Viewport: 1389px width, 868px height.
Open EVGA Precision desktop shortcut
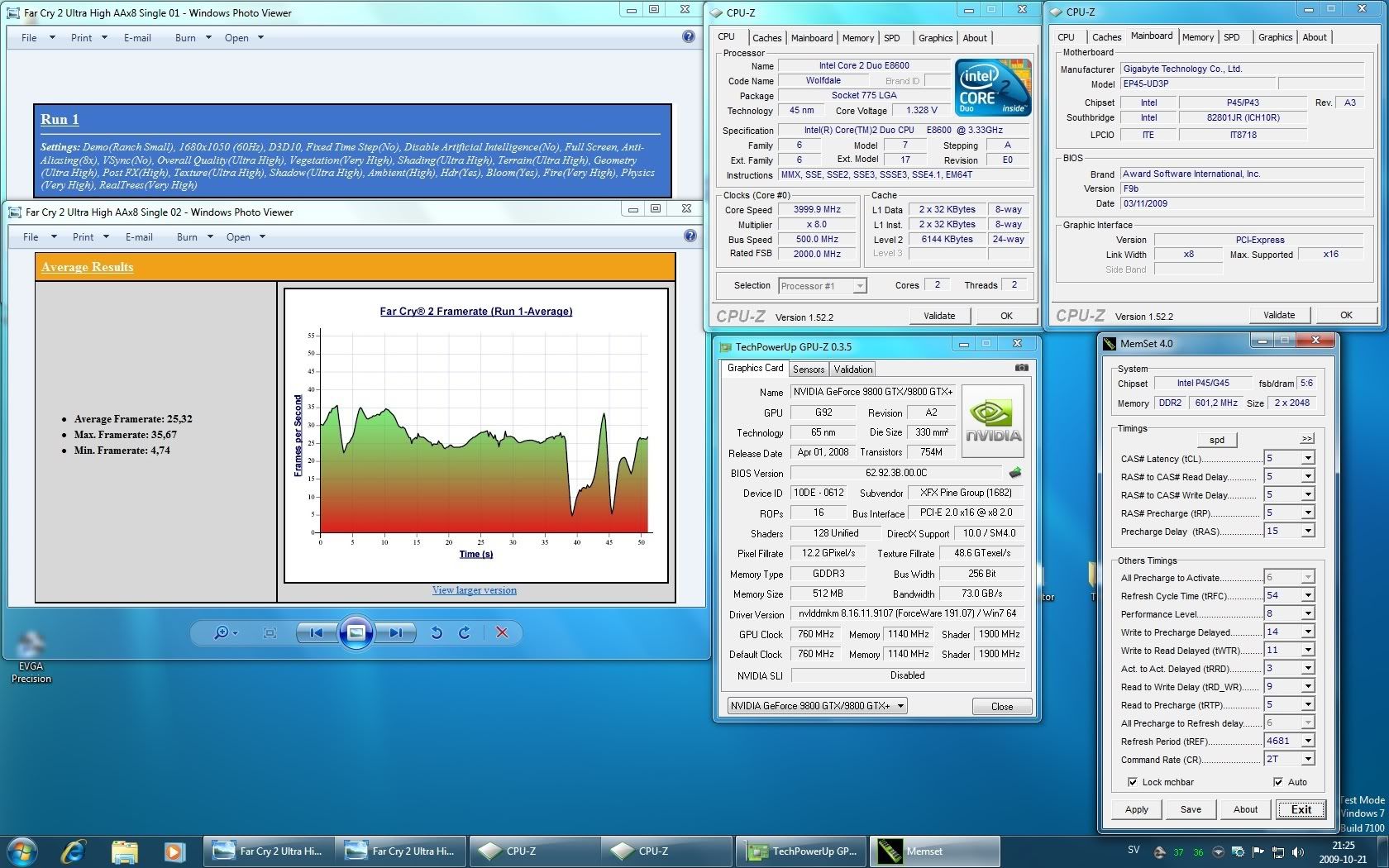click(31, 656)
